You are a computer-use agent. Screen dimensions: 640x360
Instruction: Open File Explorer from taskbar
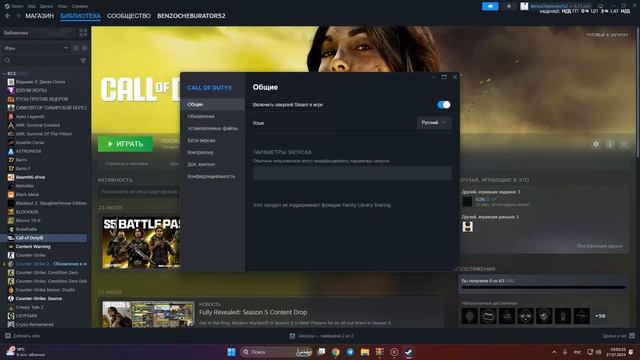365,352
